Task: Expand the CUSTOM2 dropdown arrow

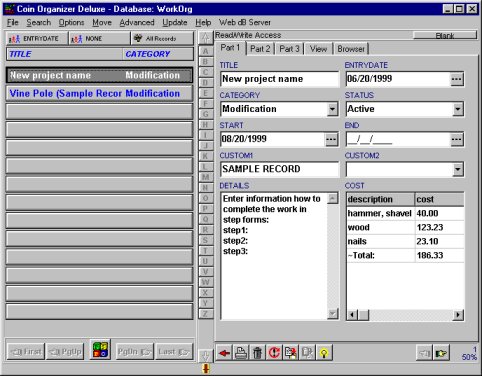Action: coord(458,169)
